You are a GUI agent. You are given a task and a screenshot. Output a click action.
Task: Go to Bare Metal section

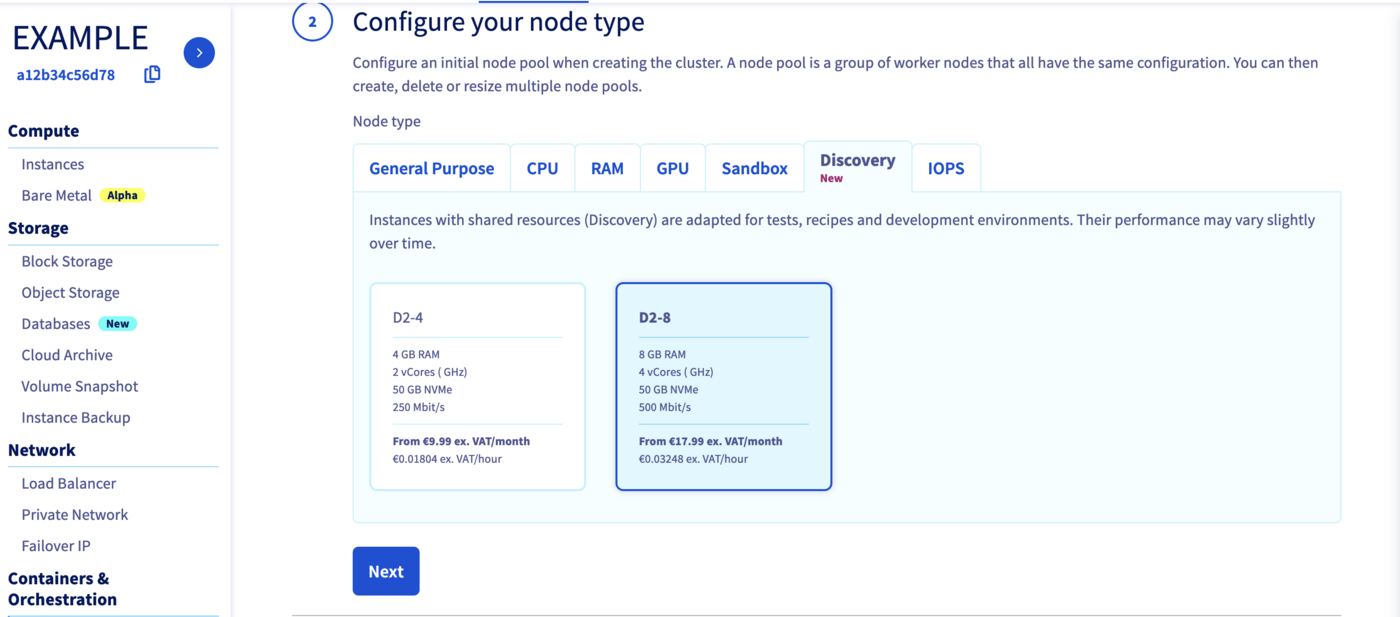(x=54, y=194)
